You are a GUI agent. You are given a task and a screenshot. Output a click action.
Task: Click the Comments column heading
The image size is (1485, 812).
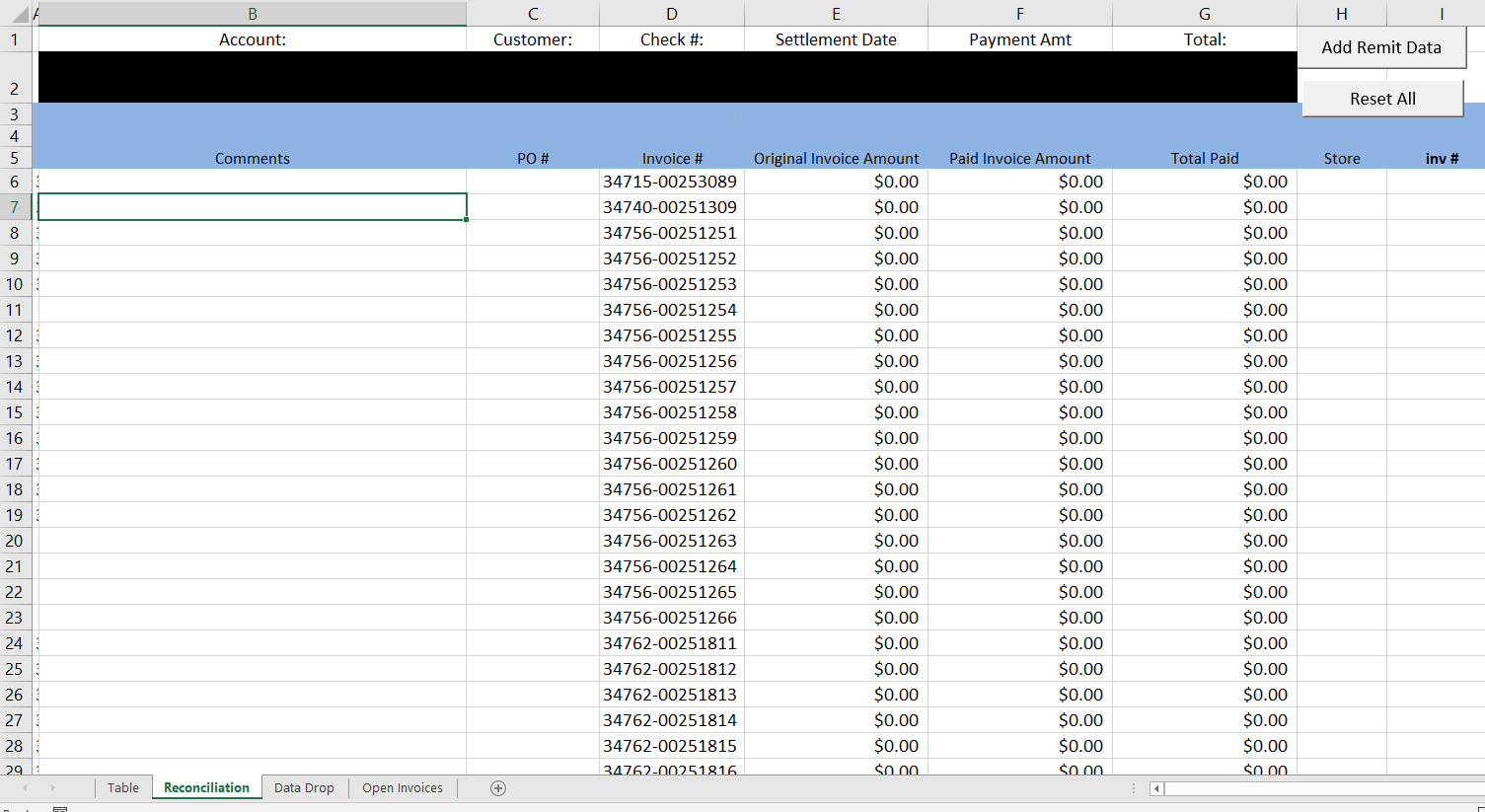click(x=253, y=158)
